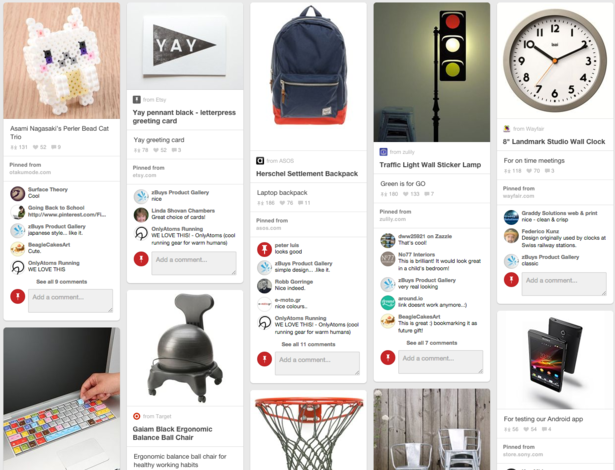
Task: Expand See all 11 comments
Action: 308,344
